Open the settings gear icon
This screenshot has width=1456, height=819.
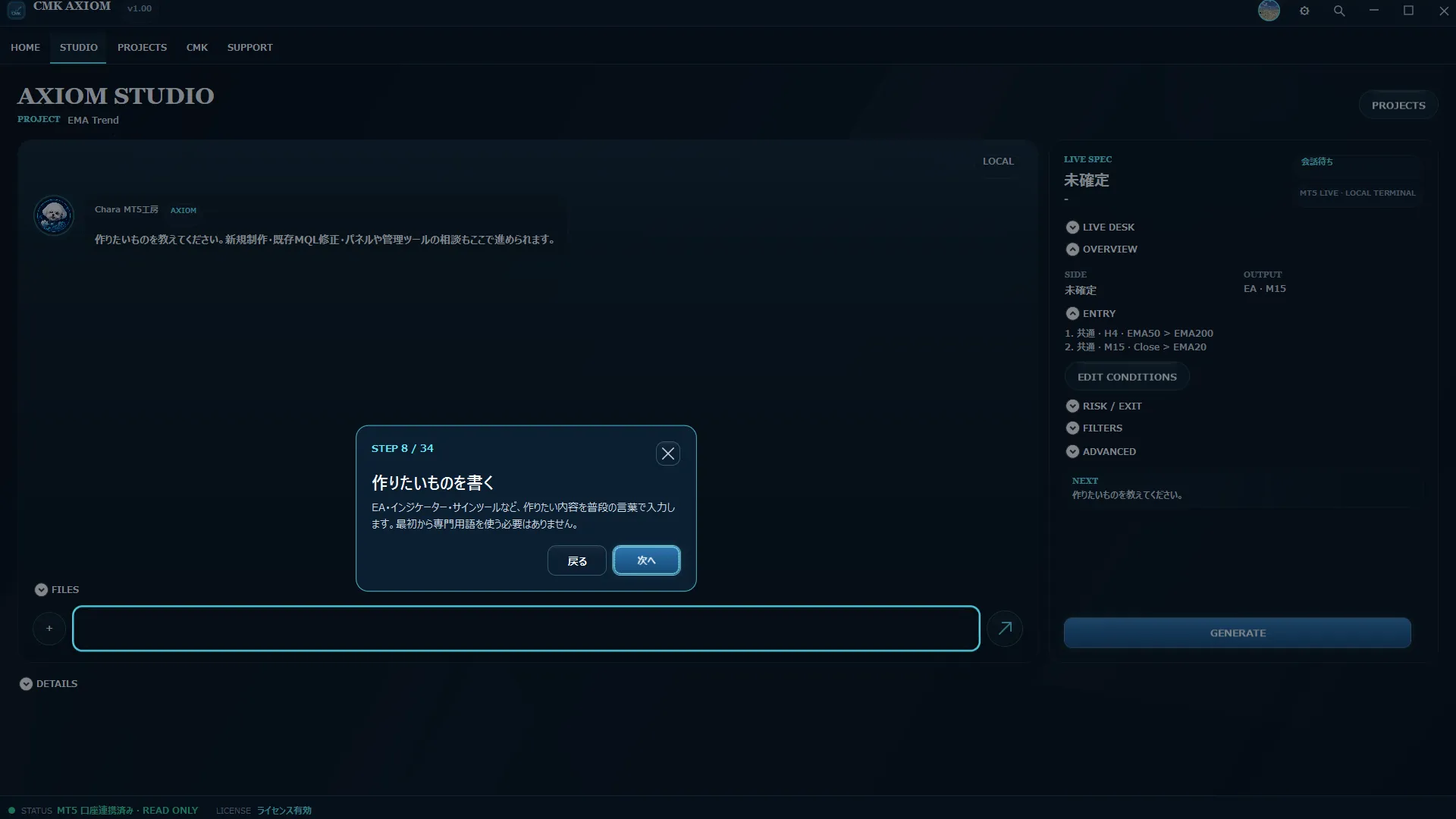[x=1304, y=11]
